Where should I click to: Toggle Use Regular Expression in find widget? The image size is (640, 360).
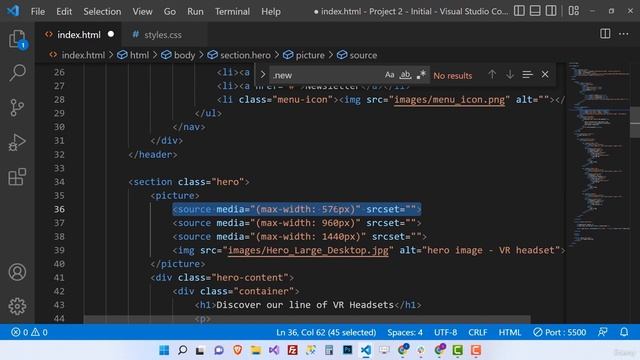tap(421, 75)
